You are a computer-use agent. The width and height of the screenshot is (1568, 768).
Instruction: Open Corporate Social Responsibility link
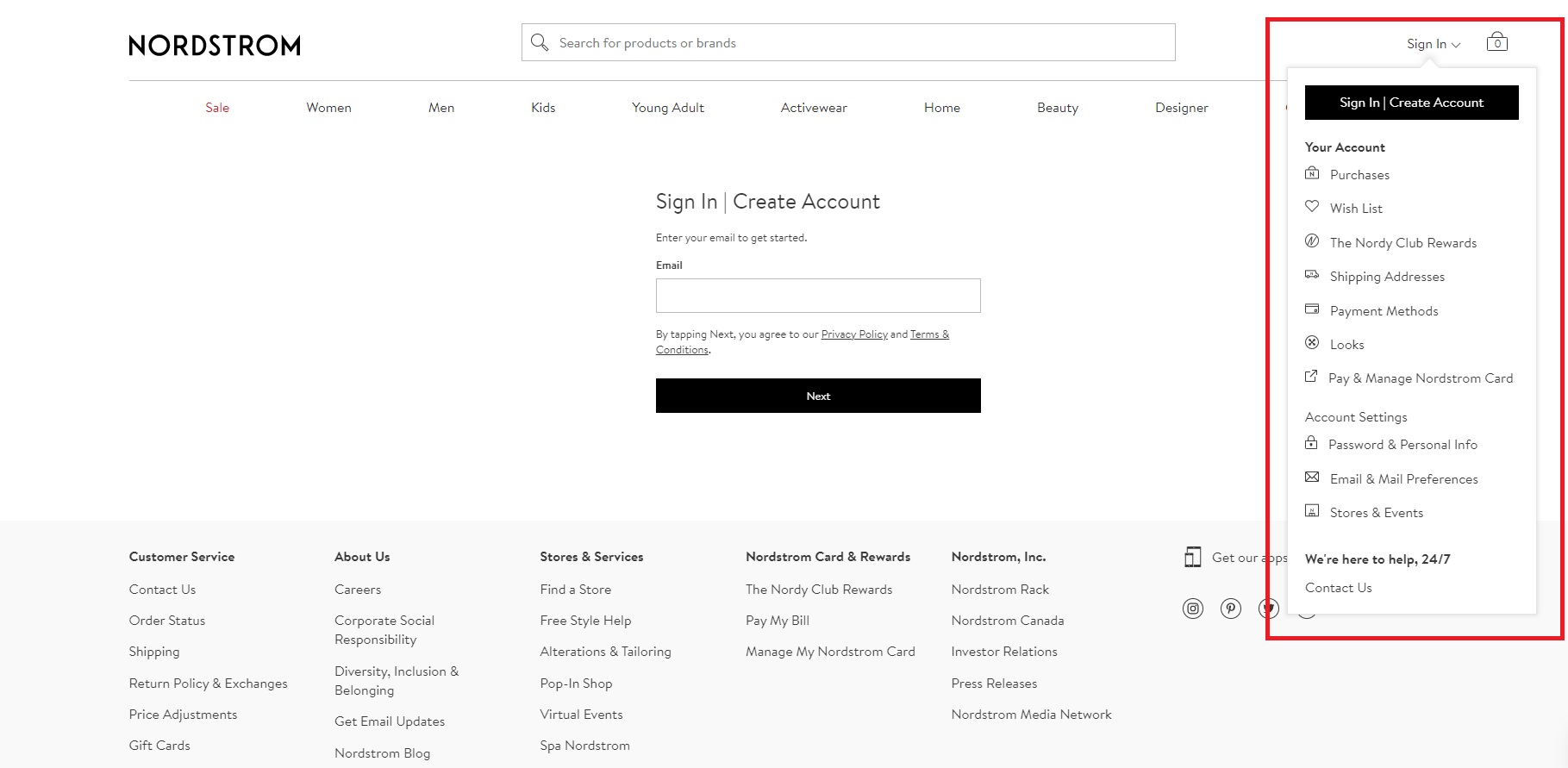[x=384, y=630]
